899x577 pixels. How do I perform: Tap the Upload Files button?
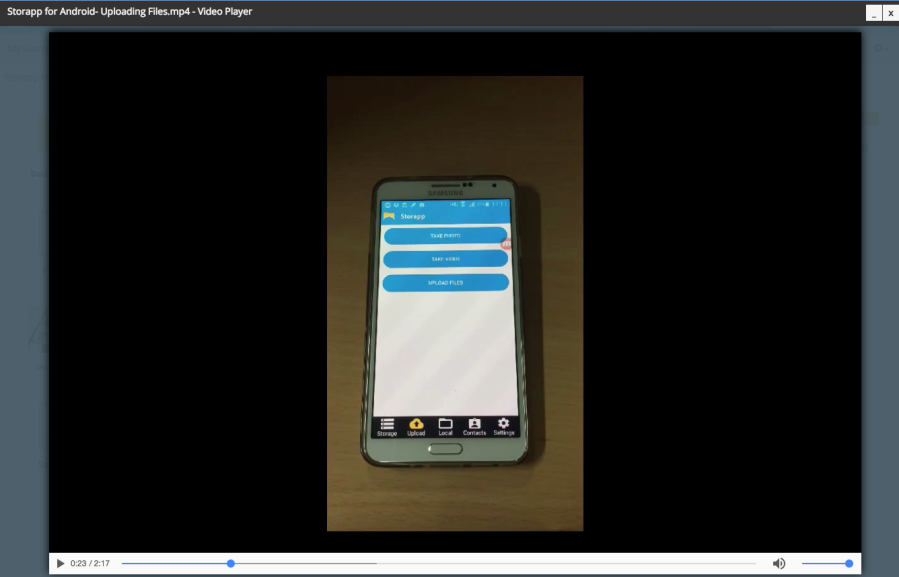[445, 282]
